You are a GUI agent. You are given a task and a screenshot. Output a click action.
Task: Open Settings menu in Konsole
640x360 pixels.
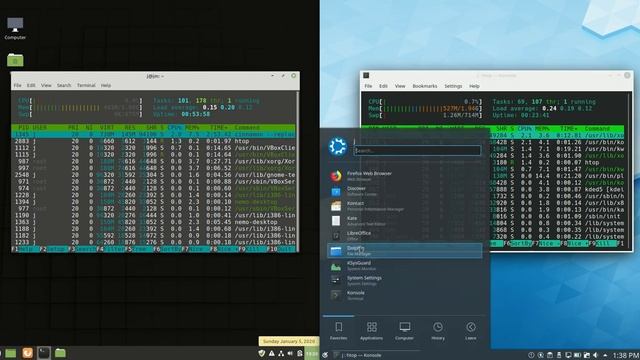[453, 86]
